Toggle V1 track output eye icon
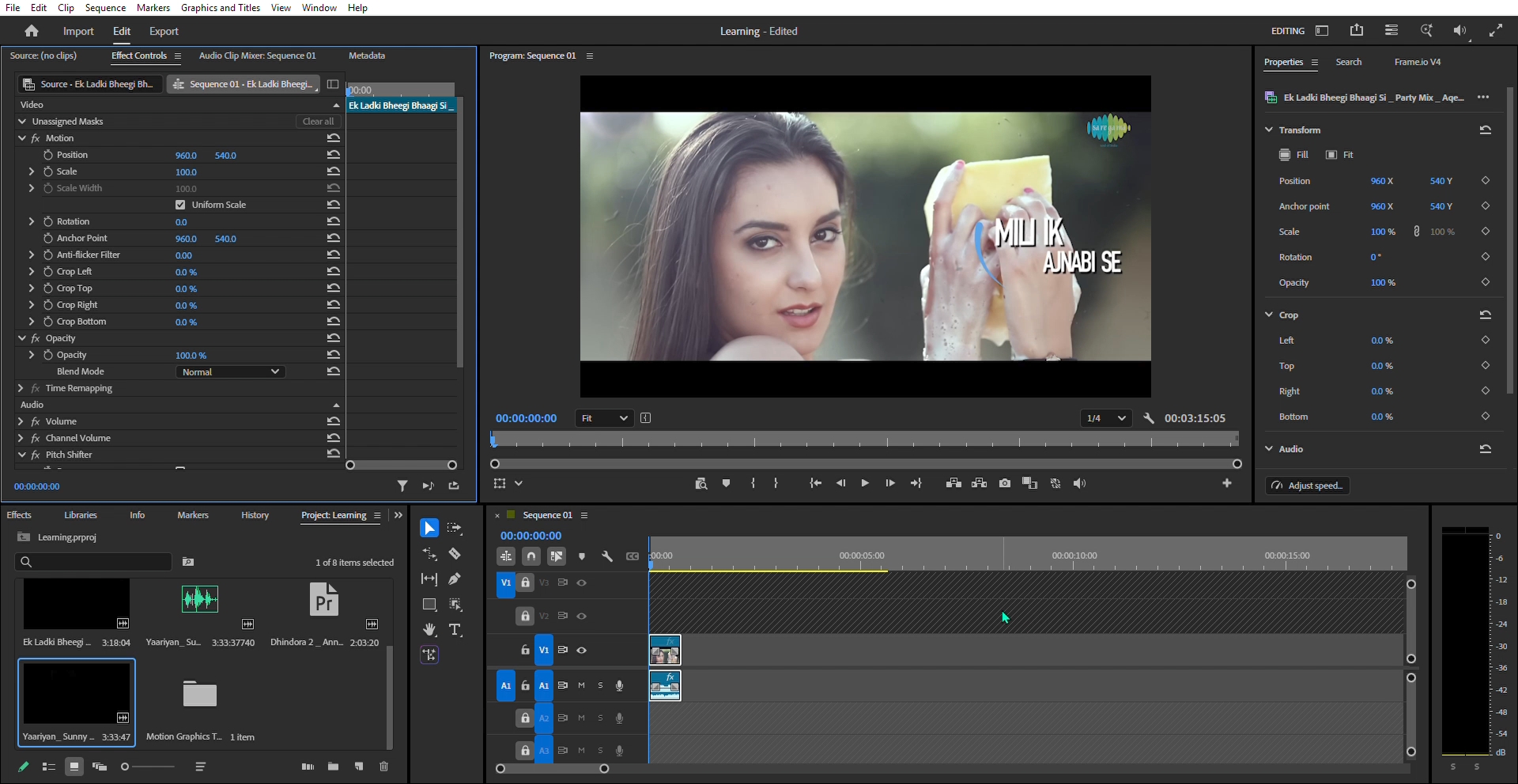 click(x=581, y=650)
